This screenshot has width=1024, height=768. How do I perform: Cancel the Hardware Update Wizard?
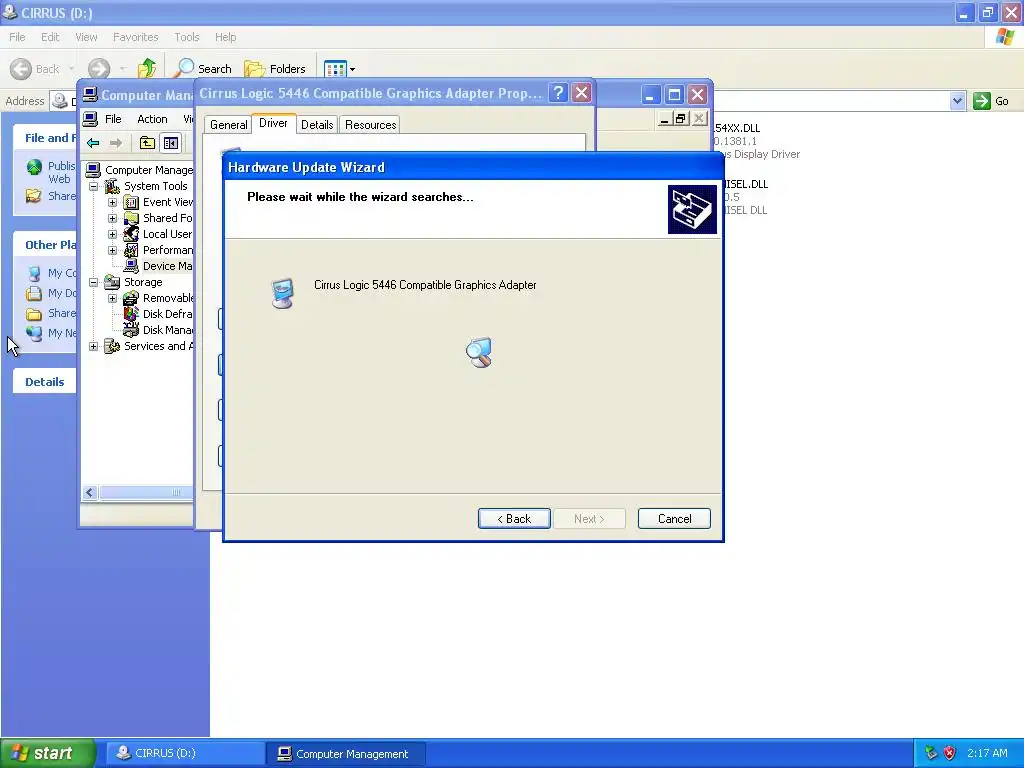click(674, 519)
